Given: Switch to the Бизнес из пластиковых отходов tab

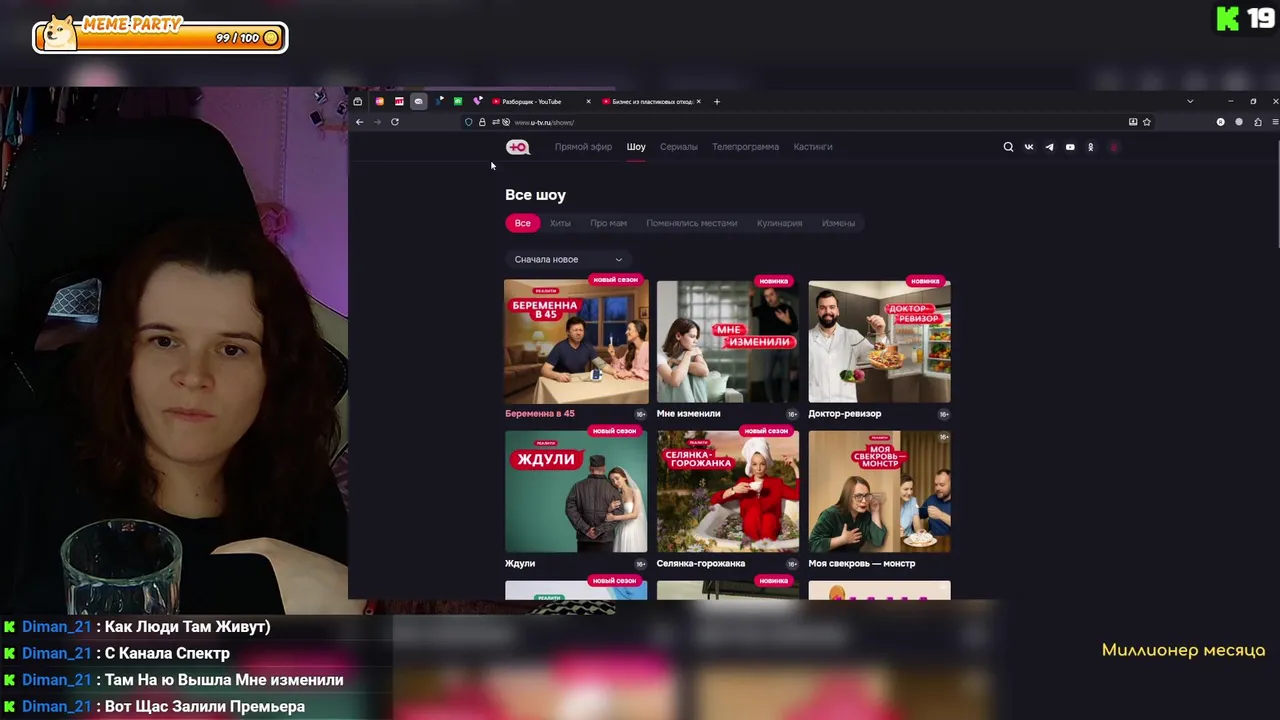Looking at the screenshot, I should (x=652, y=101).
